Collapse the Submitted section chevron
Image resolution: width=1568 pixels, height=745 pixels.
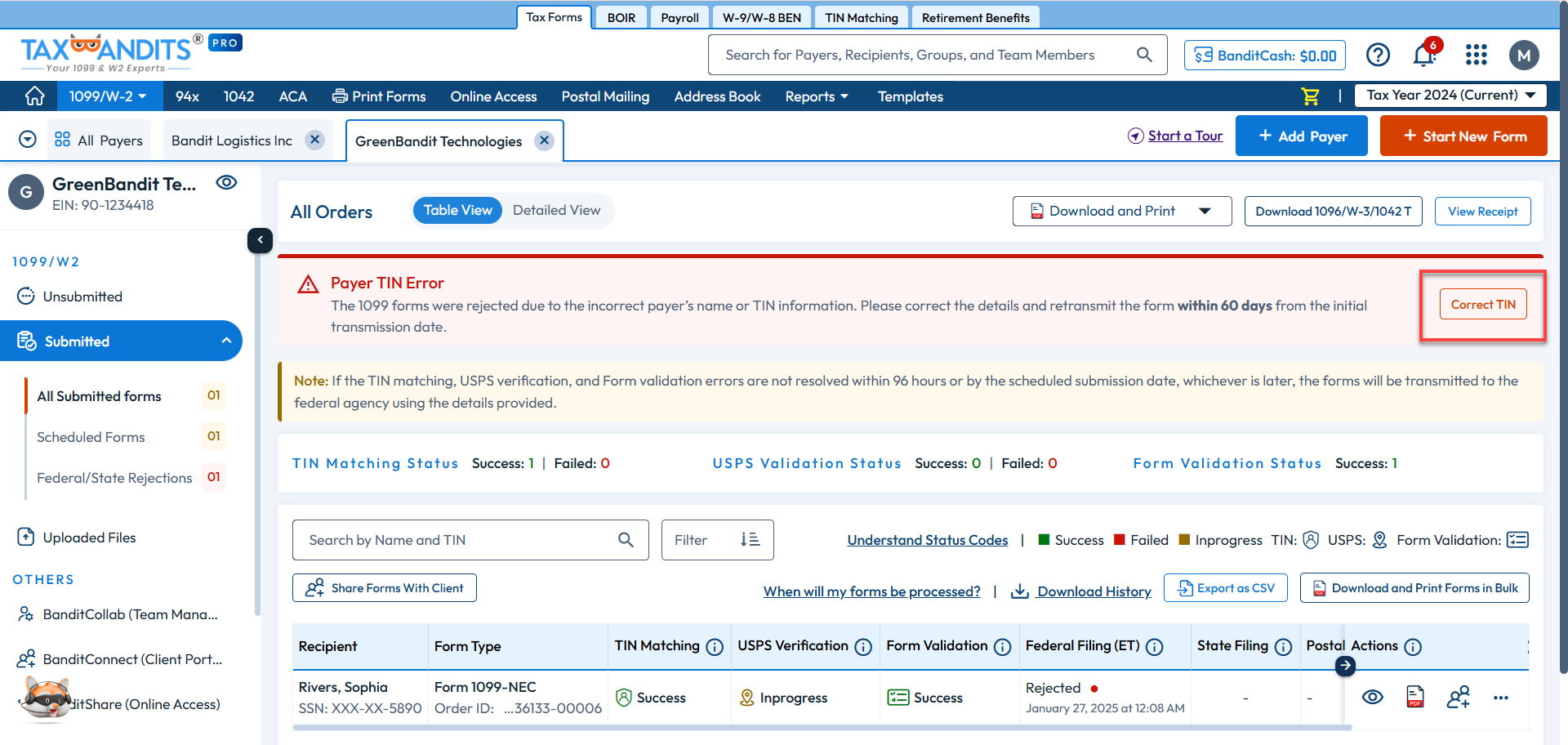(x=226, y=341)
